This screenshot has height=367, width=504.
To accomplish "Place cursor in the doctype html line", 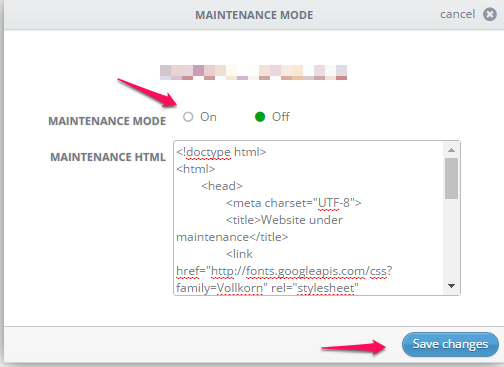I will click(221, 152).
